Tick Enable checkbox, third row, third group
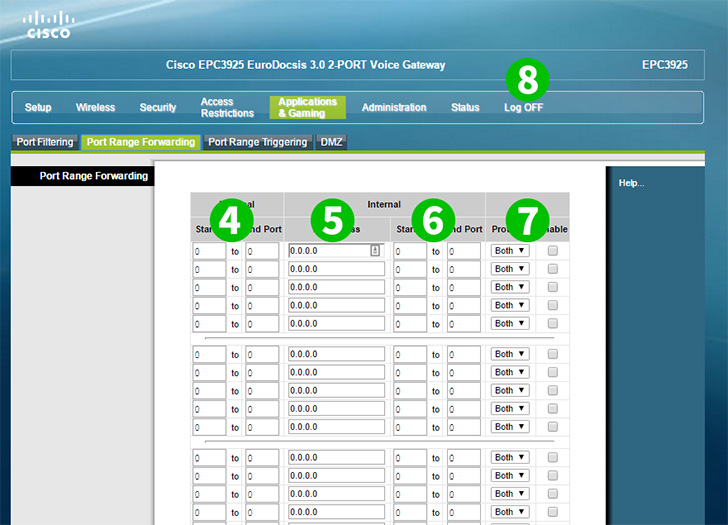 [552, 494]
